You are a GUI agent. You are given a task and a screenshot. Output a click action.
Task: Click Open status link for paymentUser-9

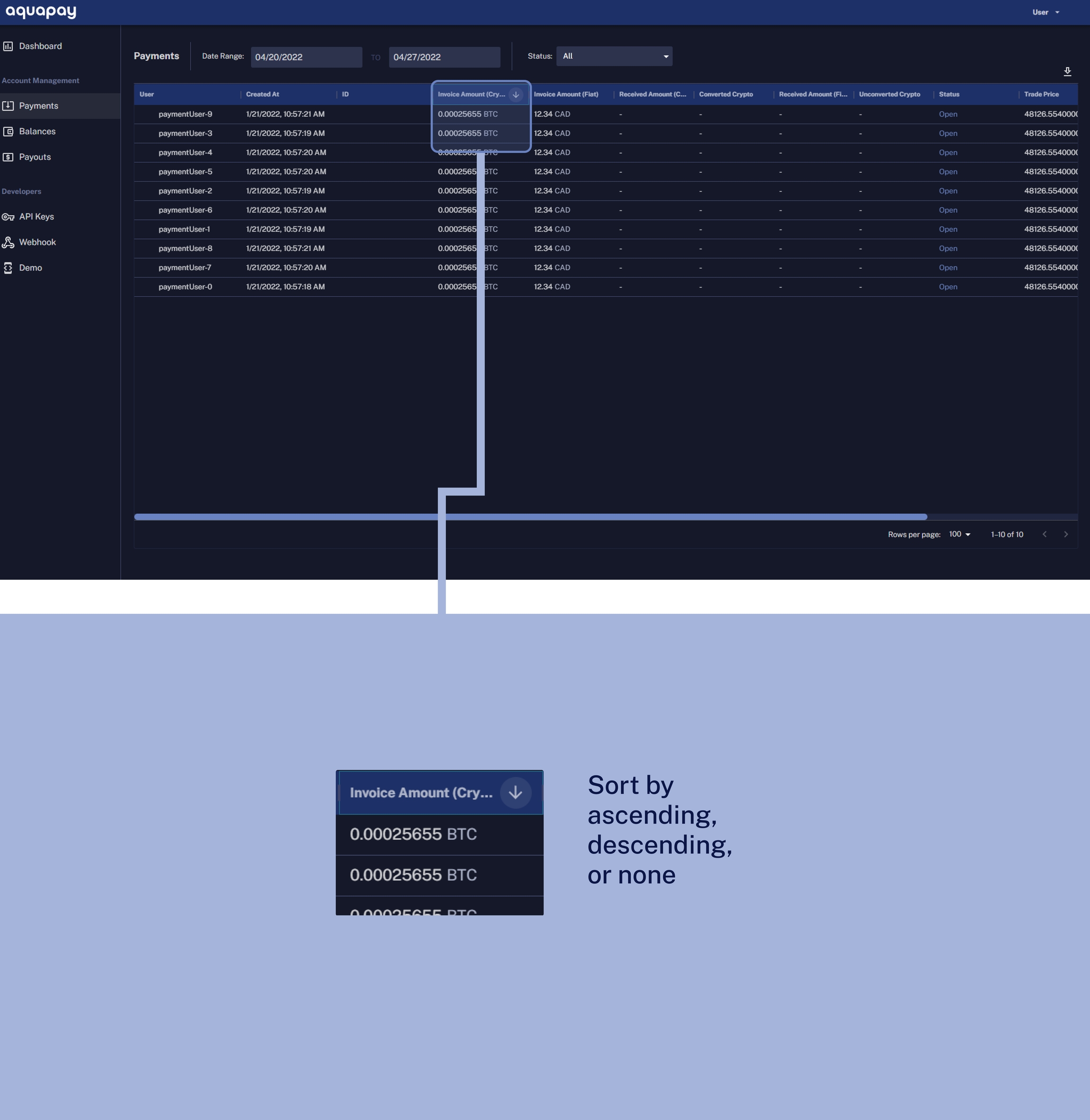point(948,114)
